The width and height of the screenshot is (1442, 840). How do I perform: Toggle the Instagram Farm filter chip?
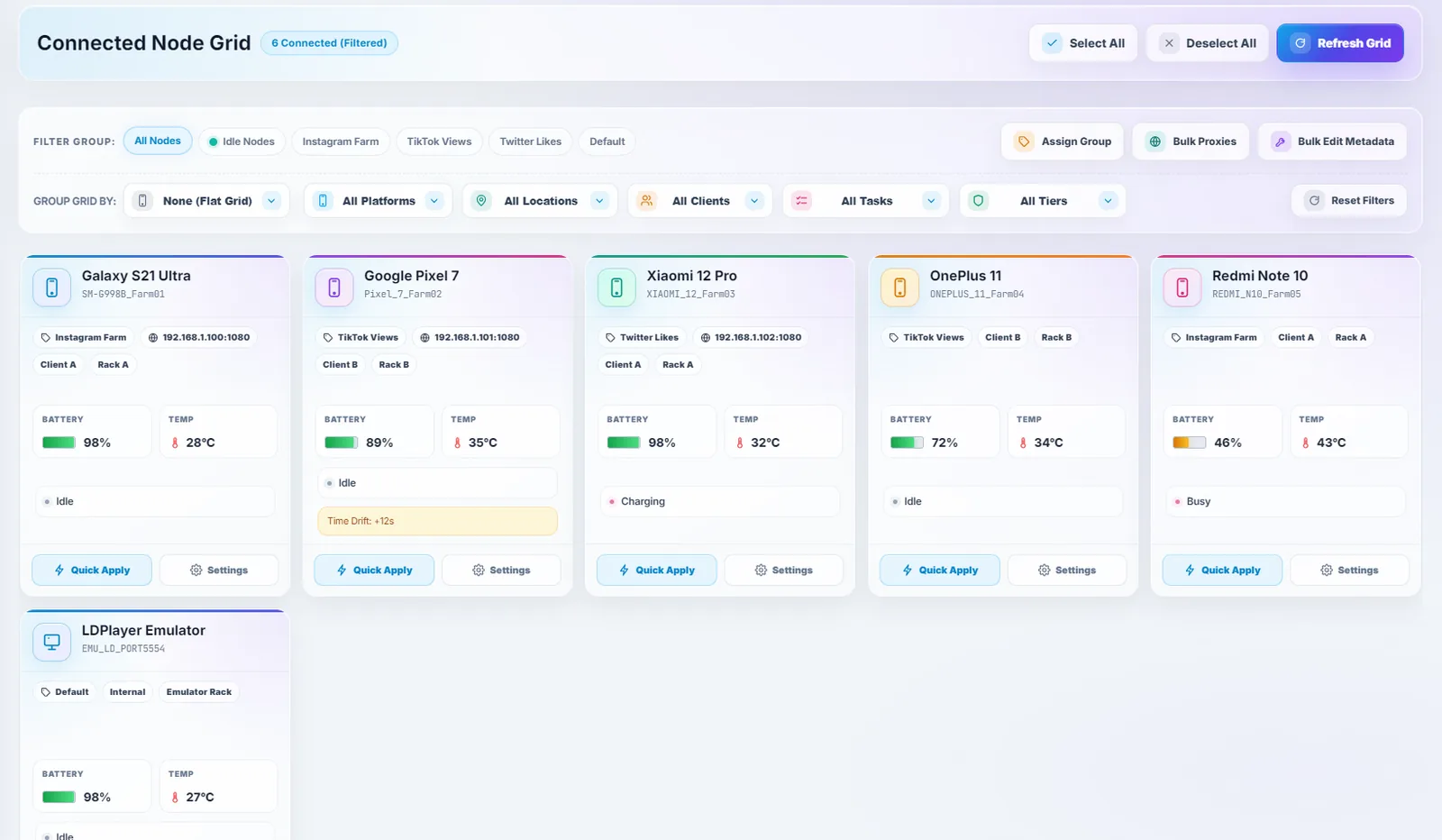tap(341, 142)
